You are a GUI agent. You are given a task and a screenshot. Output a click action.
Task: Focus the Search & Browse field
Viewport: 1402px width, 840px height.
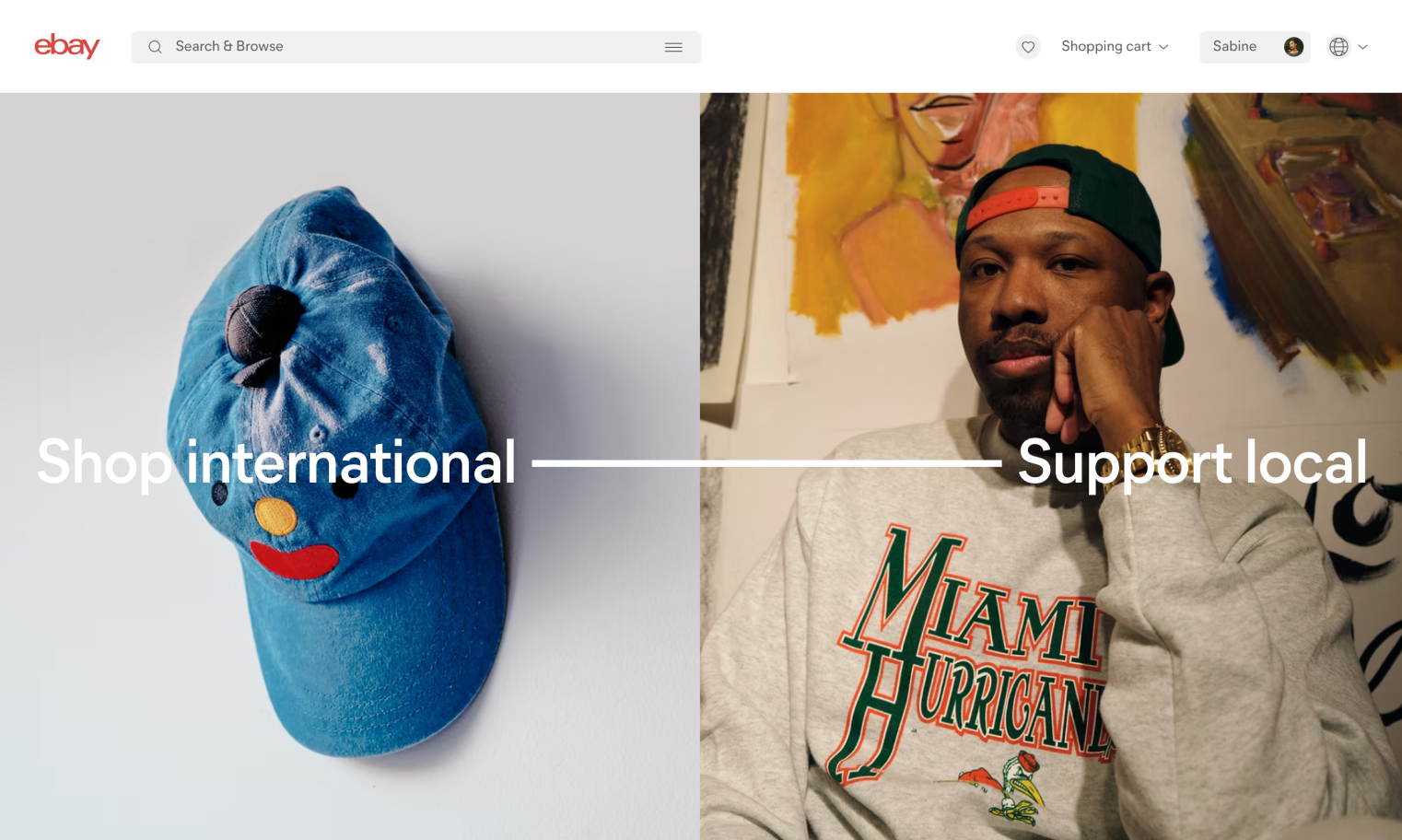tap(415, 47)
